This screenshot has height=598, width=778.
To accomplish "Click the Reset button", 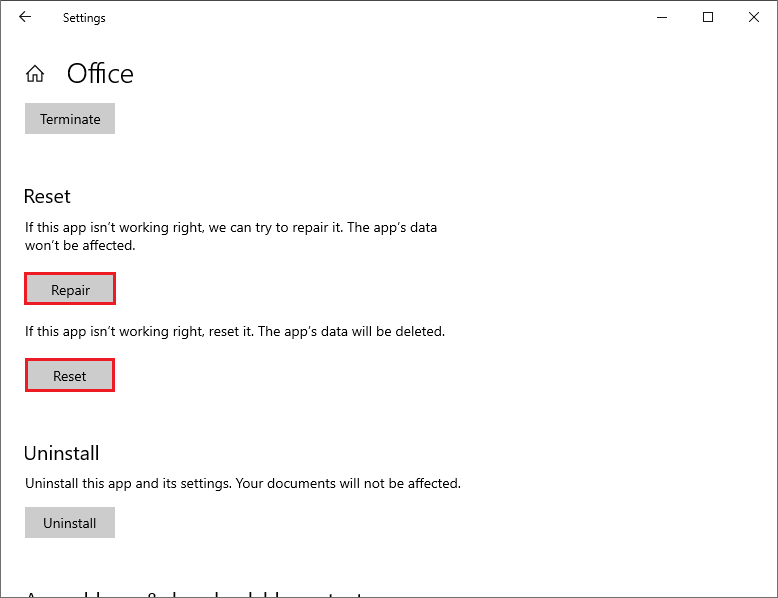I will [x=70, y=376].
